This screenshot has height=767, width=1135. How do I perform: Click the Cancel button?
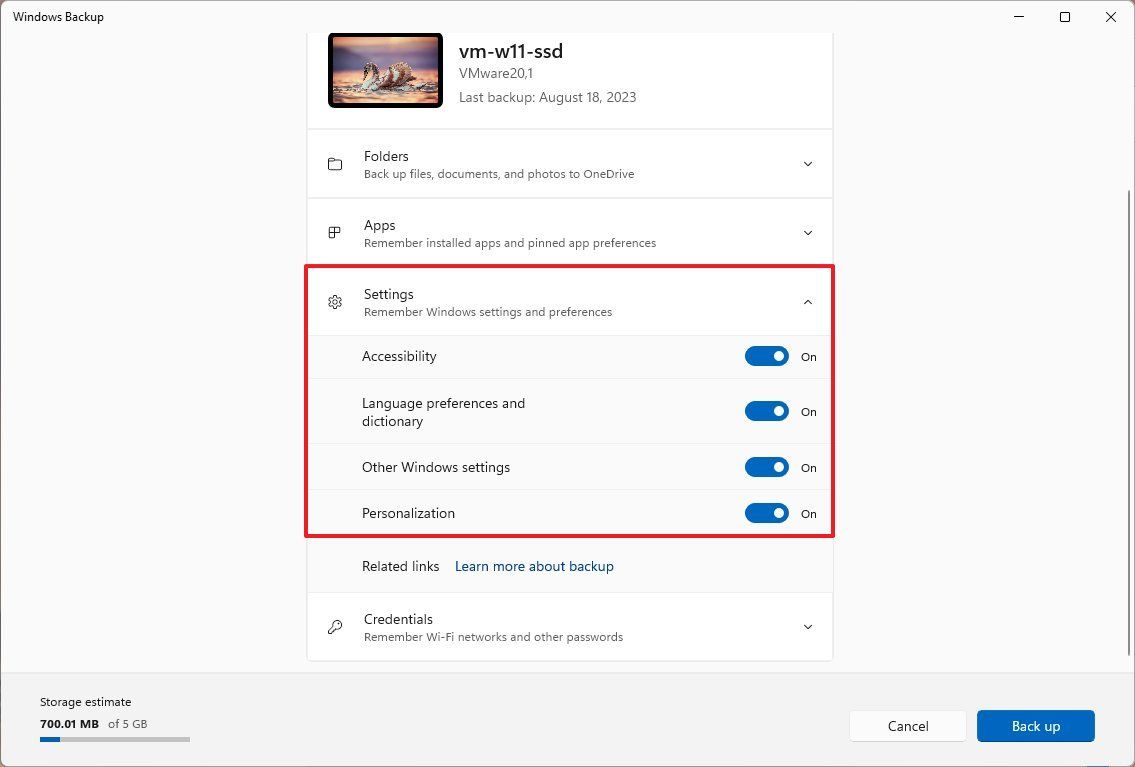[907, 726]
